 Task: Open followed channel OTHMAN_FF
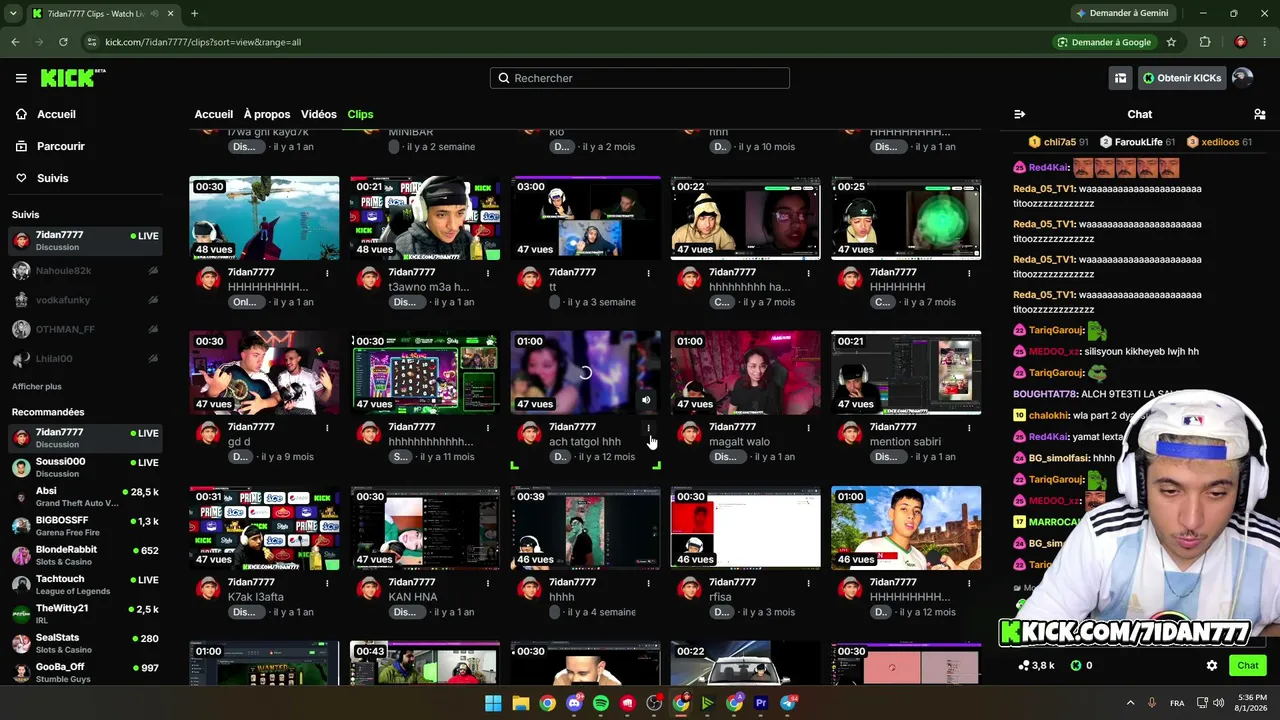pyautogui.click(x=85, y=329)
